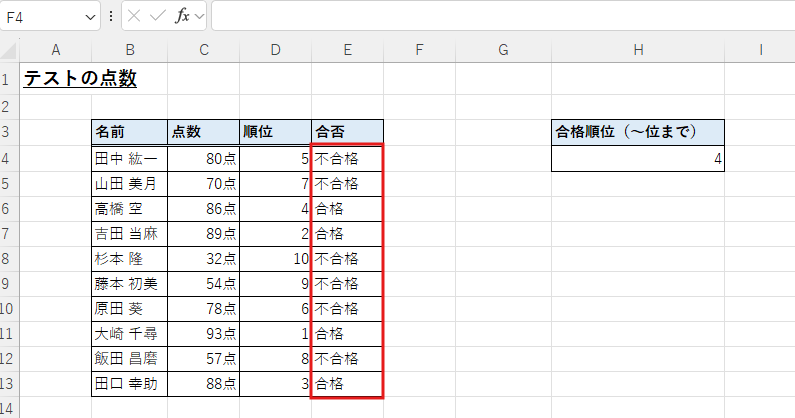The width and height of the screenshot is (795, 418).
Task: Click the テストの点数 title cell
Action: (x=80, y=79)
